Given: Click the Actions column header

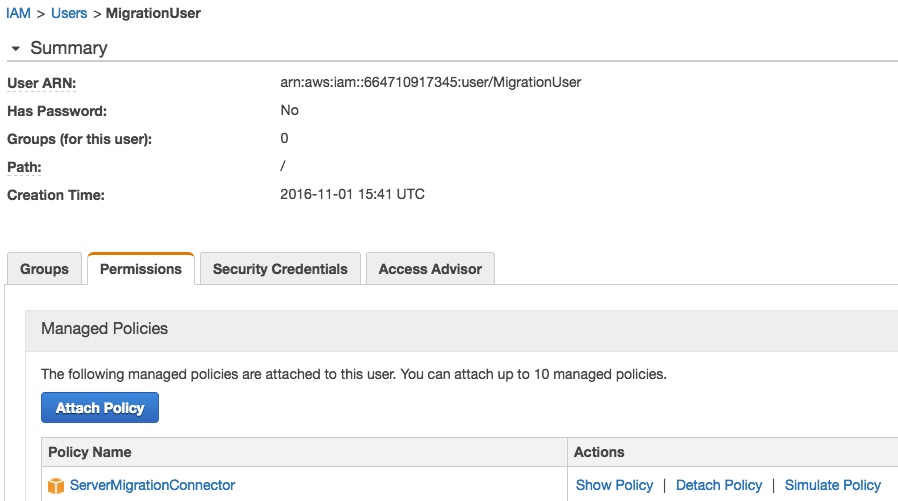Looking at the screenshot, I should point(599,452).
